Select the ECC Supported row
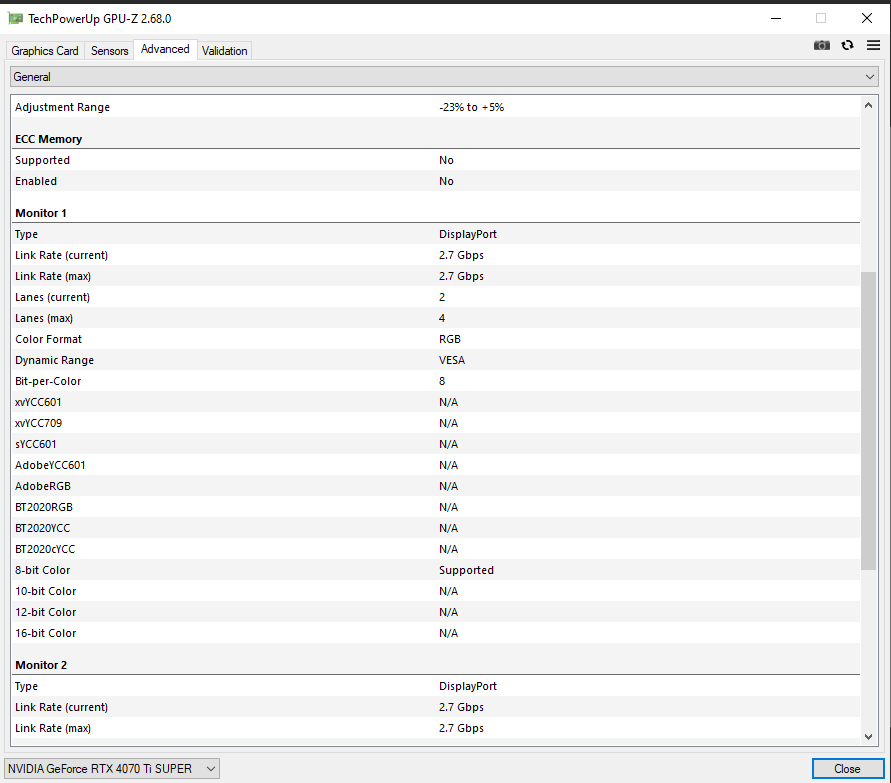Screen dimensions: 891x783 coord(435,160)
